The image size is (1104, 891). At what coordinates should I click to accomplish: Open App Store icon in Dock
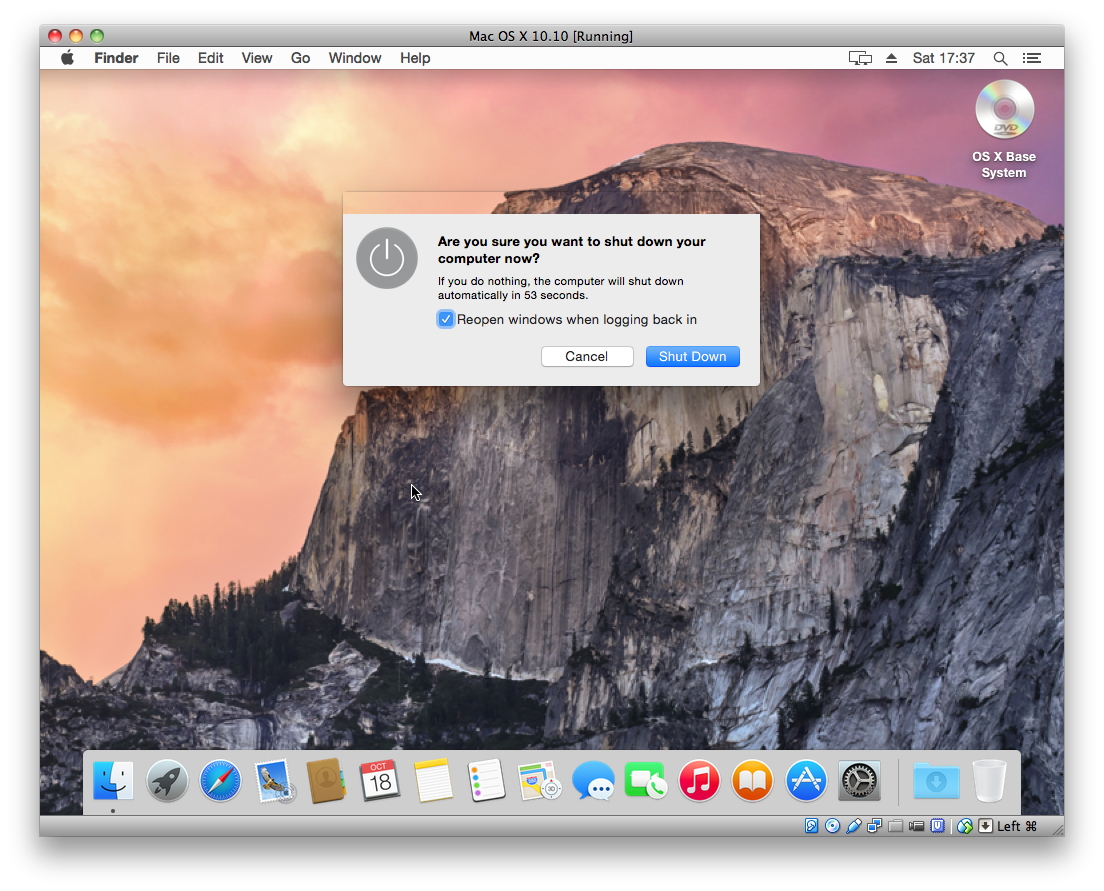point(805,780)
